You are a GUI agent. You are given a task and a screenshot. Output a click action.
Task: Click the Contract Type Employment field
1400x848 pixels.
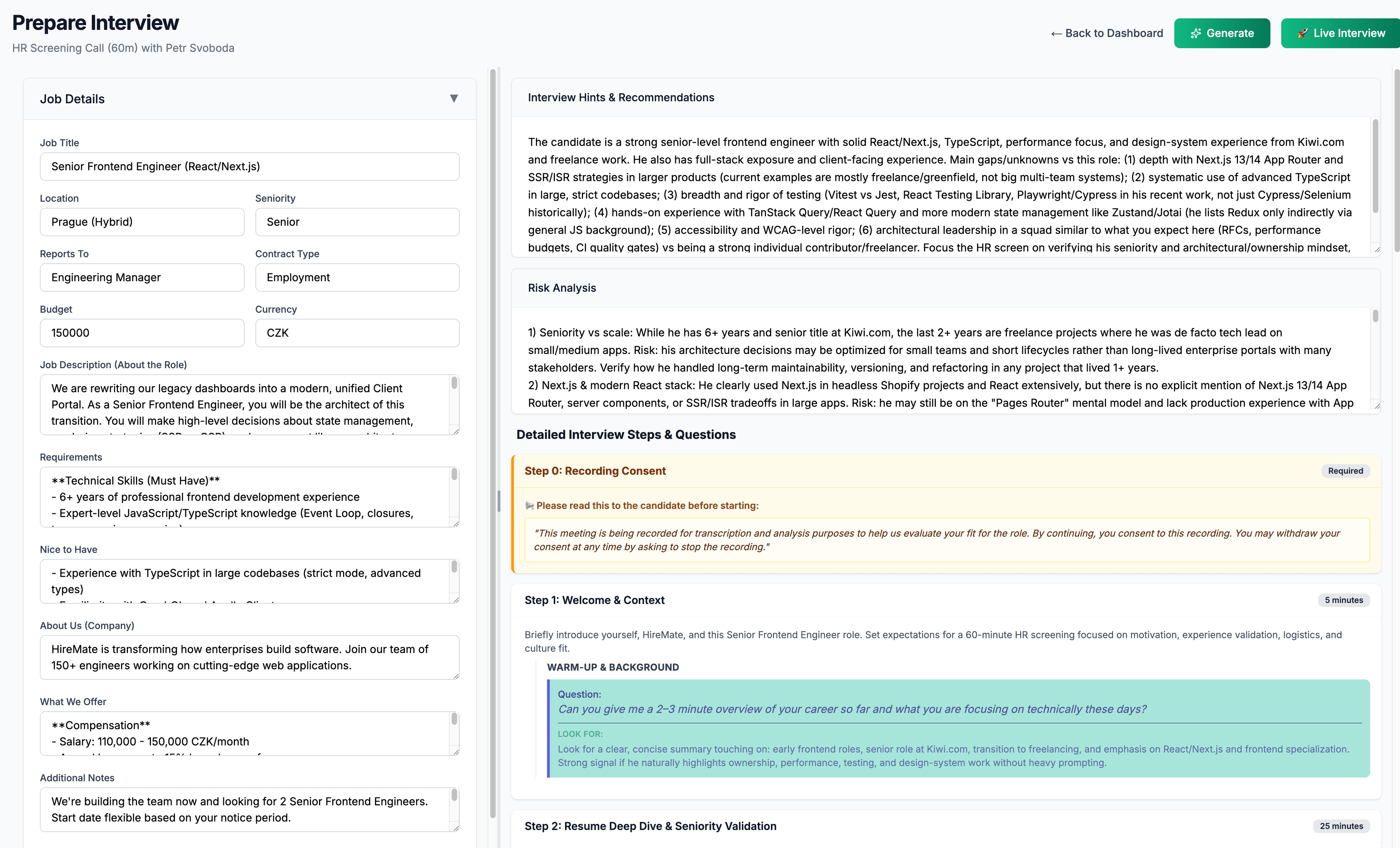[357, 278]
